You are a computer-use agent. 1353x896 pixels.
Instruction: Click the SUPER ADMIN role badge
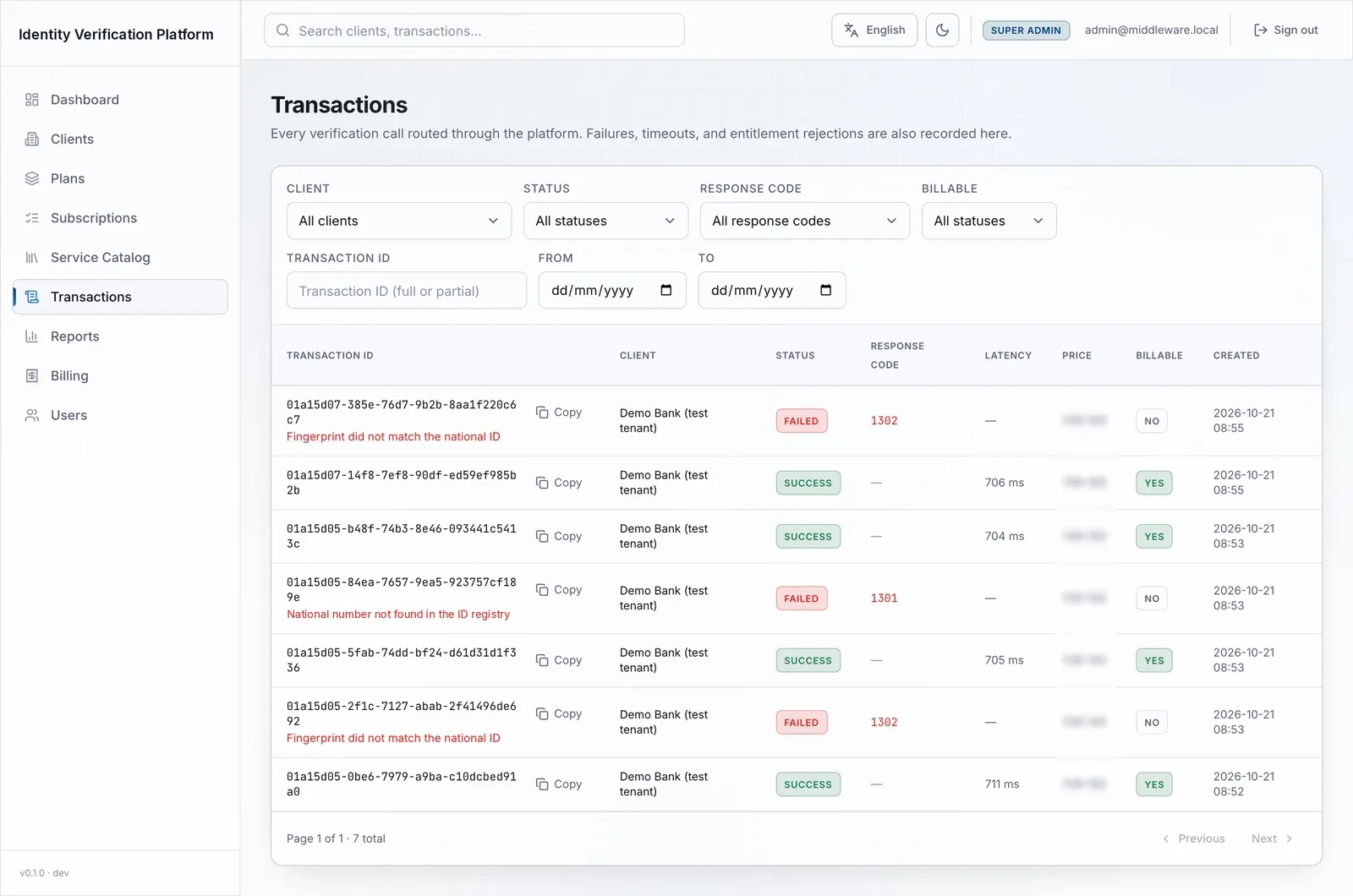coord(1026,30)
